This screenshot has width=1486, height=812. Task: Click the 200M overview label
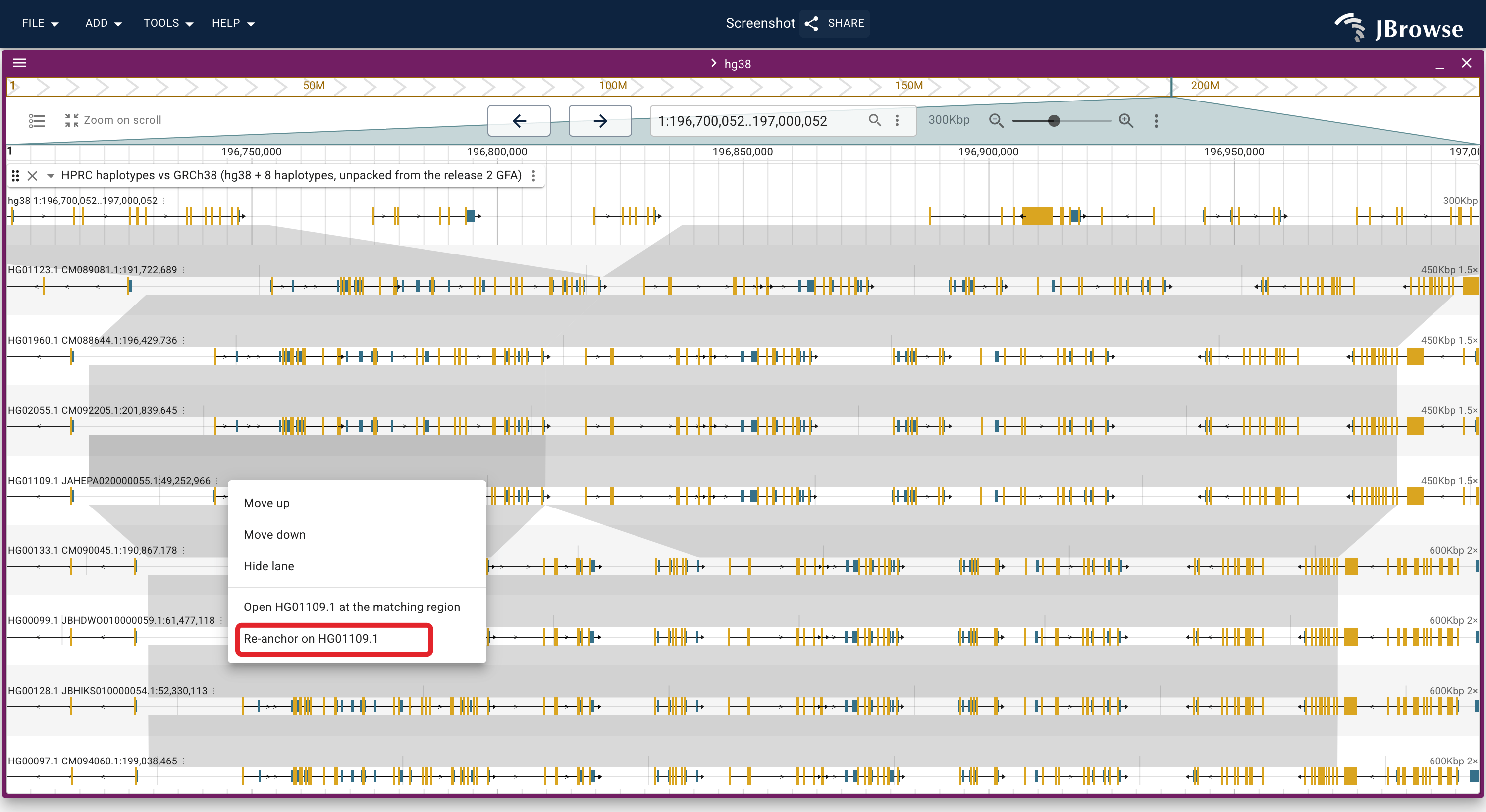[1205, 85]
